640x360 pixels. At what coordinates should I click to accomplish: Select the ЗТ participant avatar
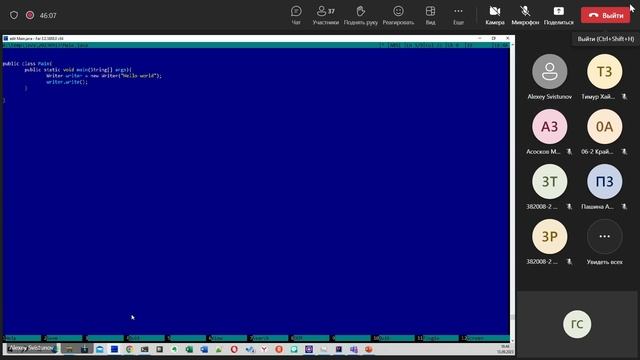point(549,182)
